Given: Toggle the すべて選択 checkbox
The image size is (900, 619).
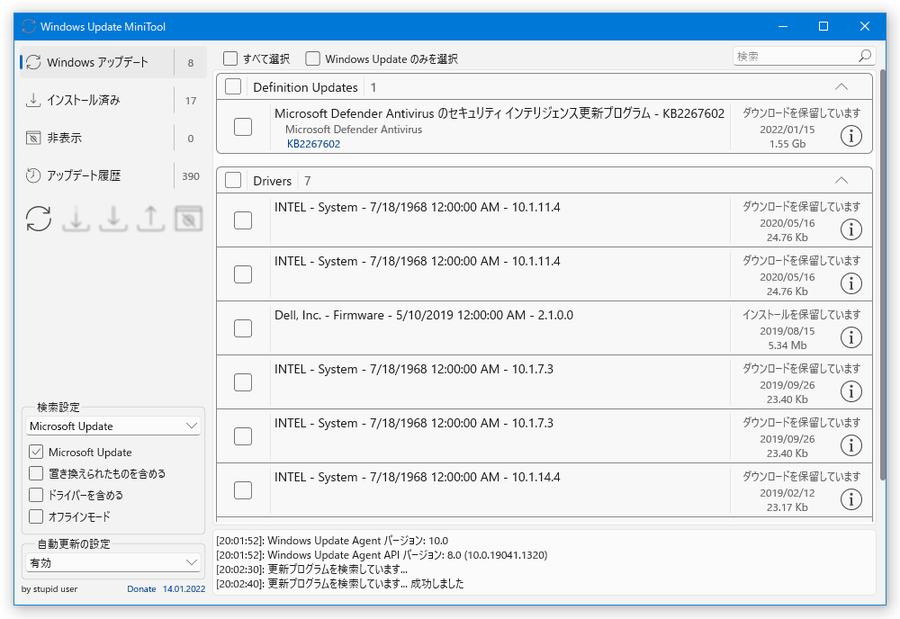Looking at the screenshot, I should point(230,59).
